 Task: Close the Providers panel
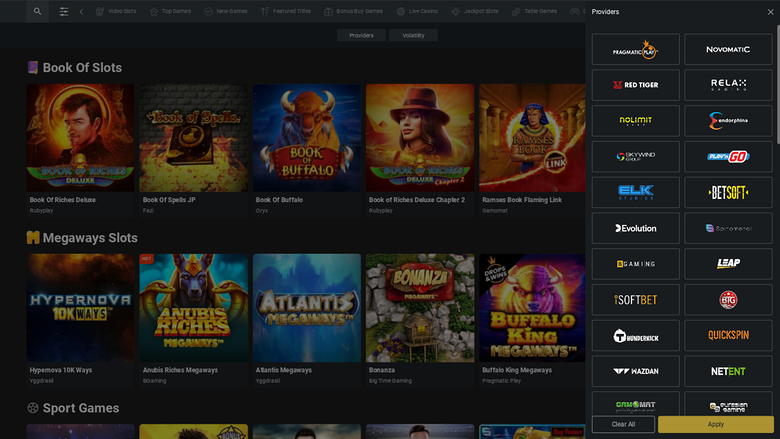[769, 12]
